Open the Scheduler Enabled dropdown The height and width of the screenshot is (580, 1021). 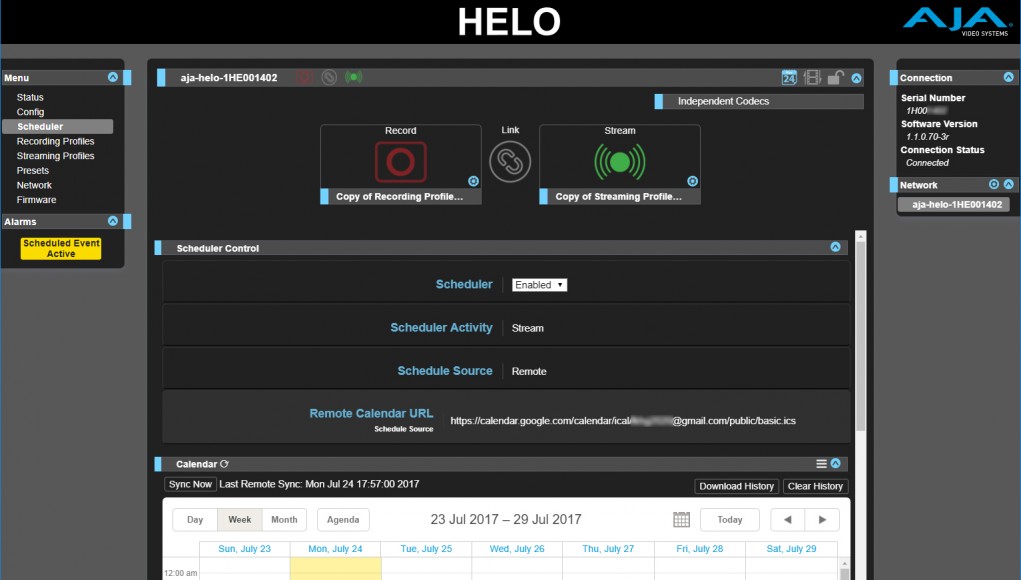539,284
